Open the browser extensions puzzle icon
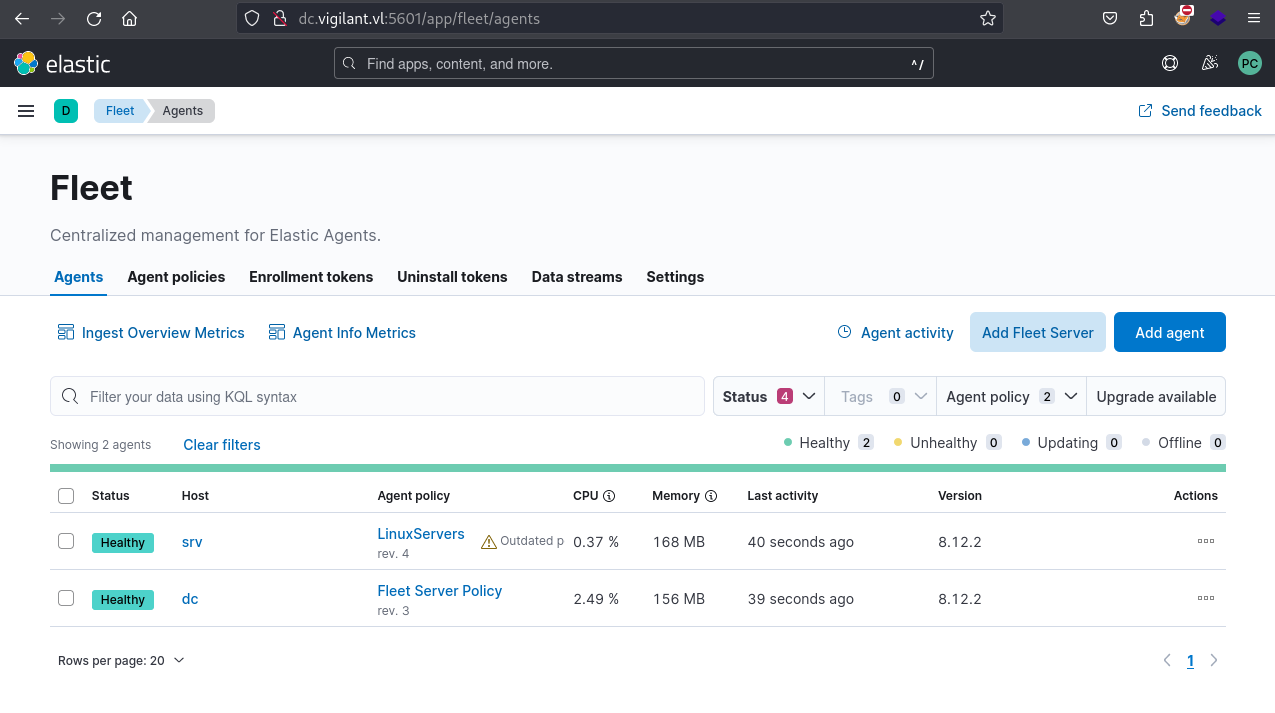This screenshot has width=1275, height=713. point(1146,18)
